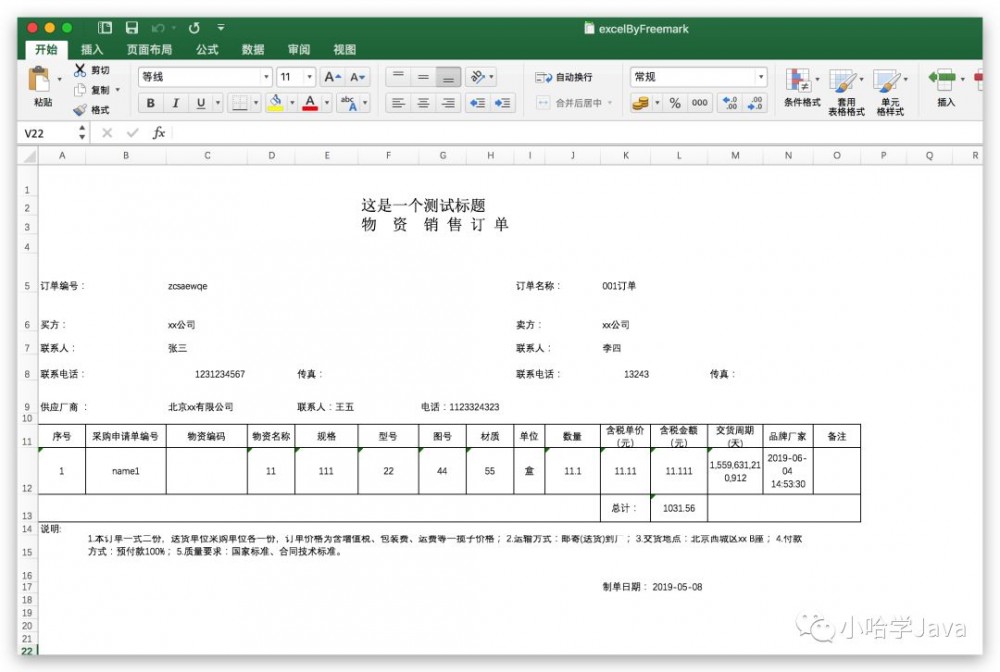Apply percent style with the % icon
The width and height of the screenshot is (1000, 672).
coord(674,101)
